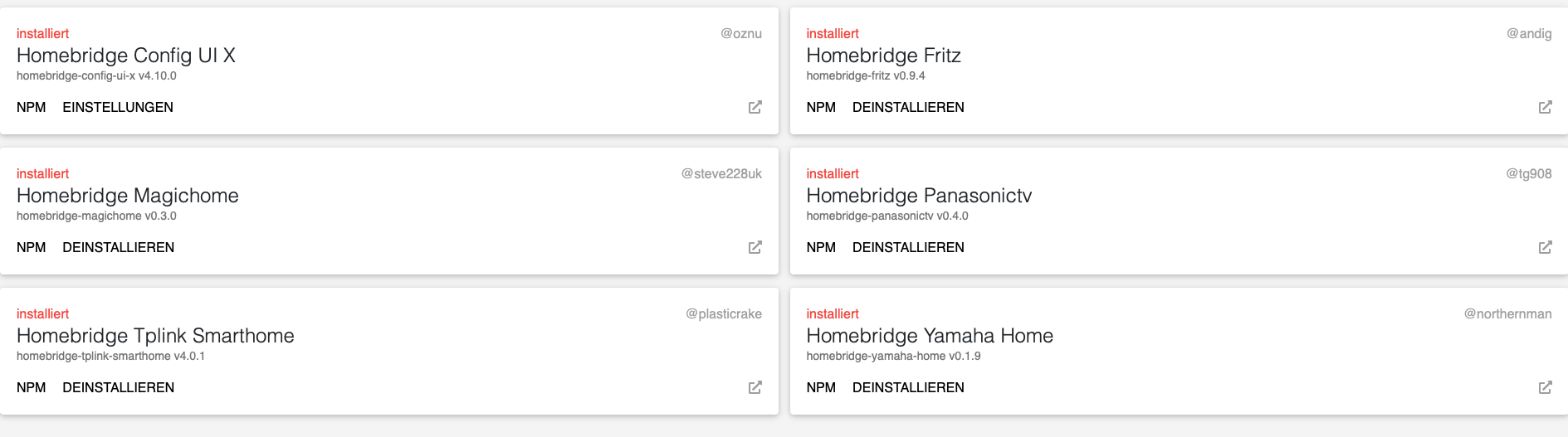This screenshot has width=1568, height=437.
Task: Open NPM page for Homebridge Config UI X
Action: pos(32,107)
